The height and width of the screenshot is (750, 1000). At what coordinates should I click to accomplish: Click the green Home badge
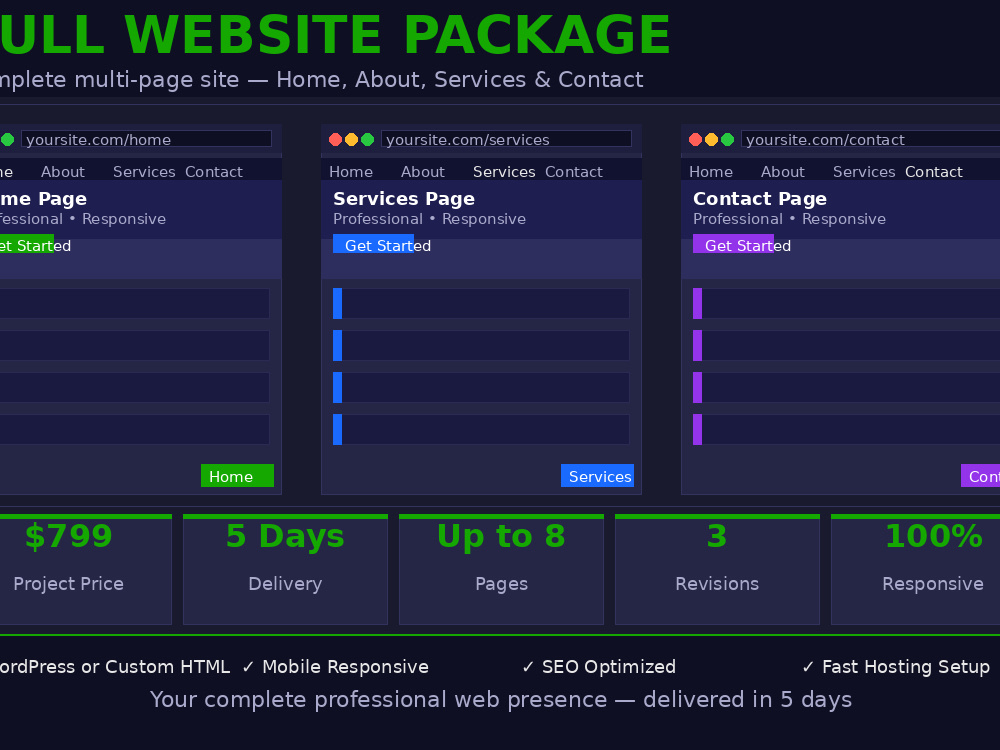click(x=237, y=476)
